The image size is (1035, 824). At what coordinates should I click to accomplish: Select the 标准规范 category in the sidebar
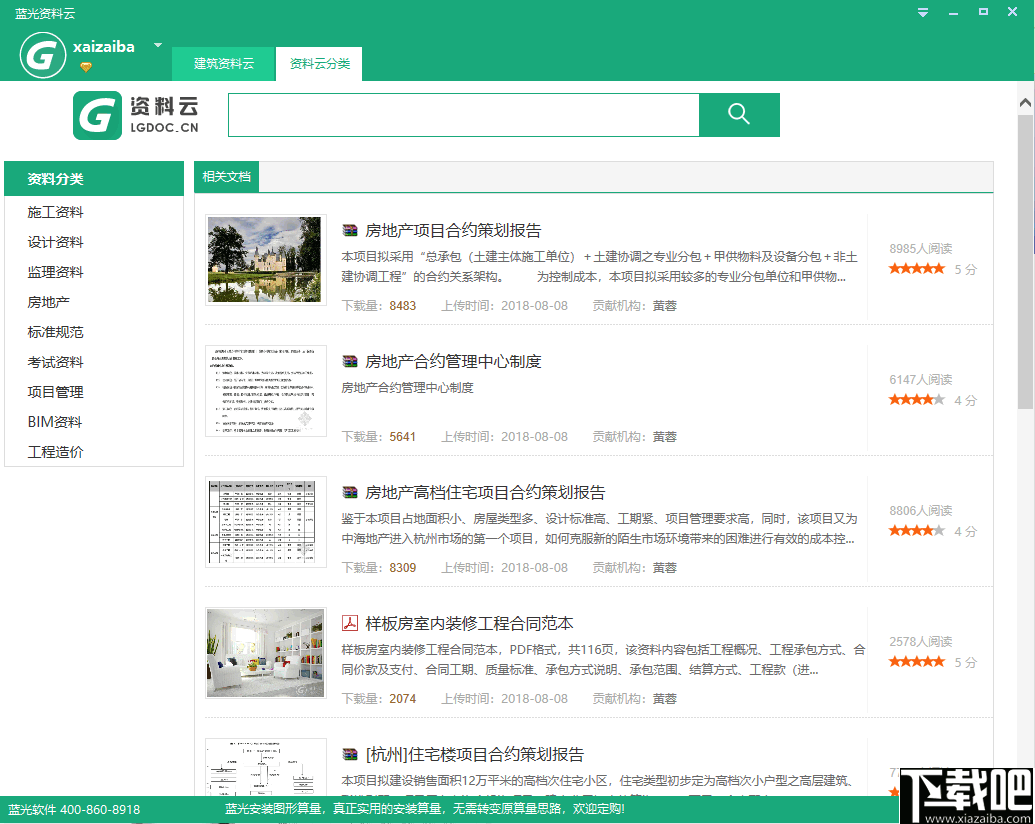(54, 331)
